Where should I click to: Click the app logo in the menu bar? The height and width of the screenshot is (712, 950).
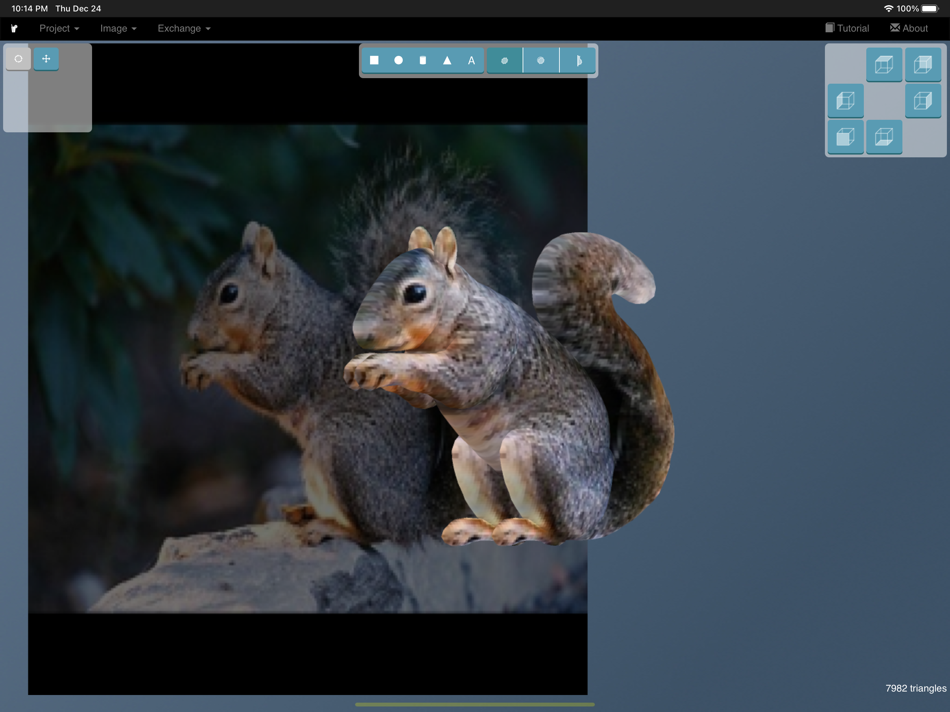click(14, 28)
